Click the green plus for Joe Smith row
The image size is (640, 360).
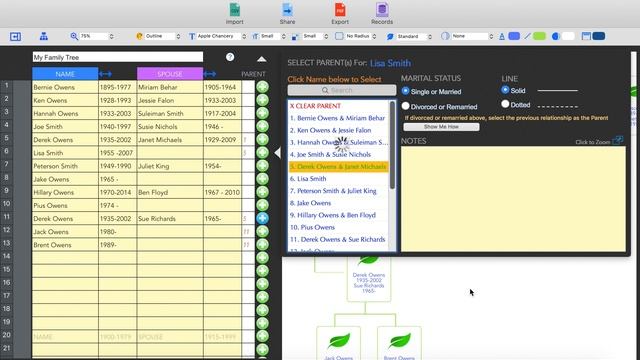[262, 126]
